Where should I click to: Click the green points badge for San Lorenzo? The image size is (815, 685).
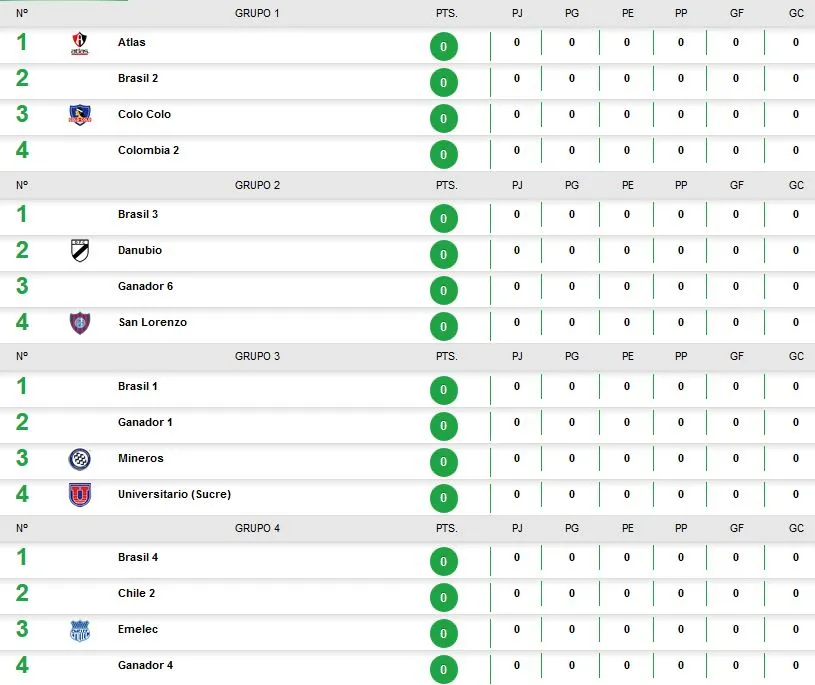coord(444,326)
